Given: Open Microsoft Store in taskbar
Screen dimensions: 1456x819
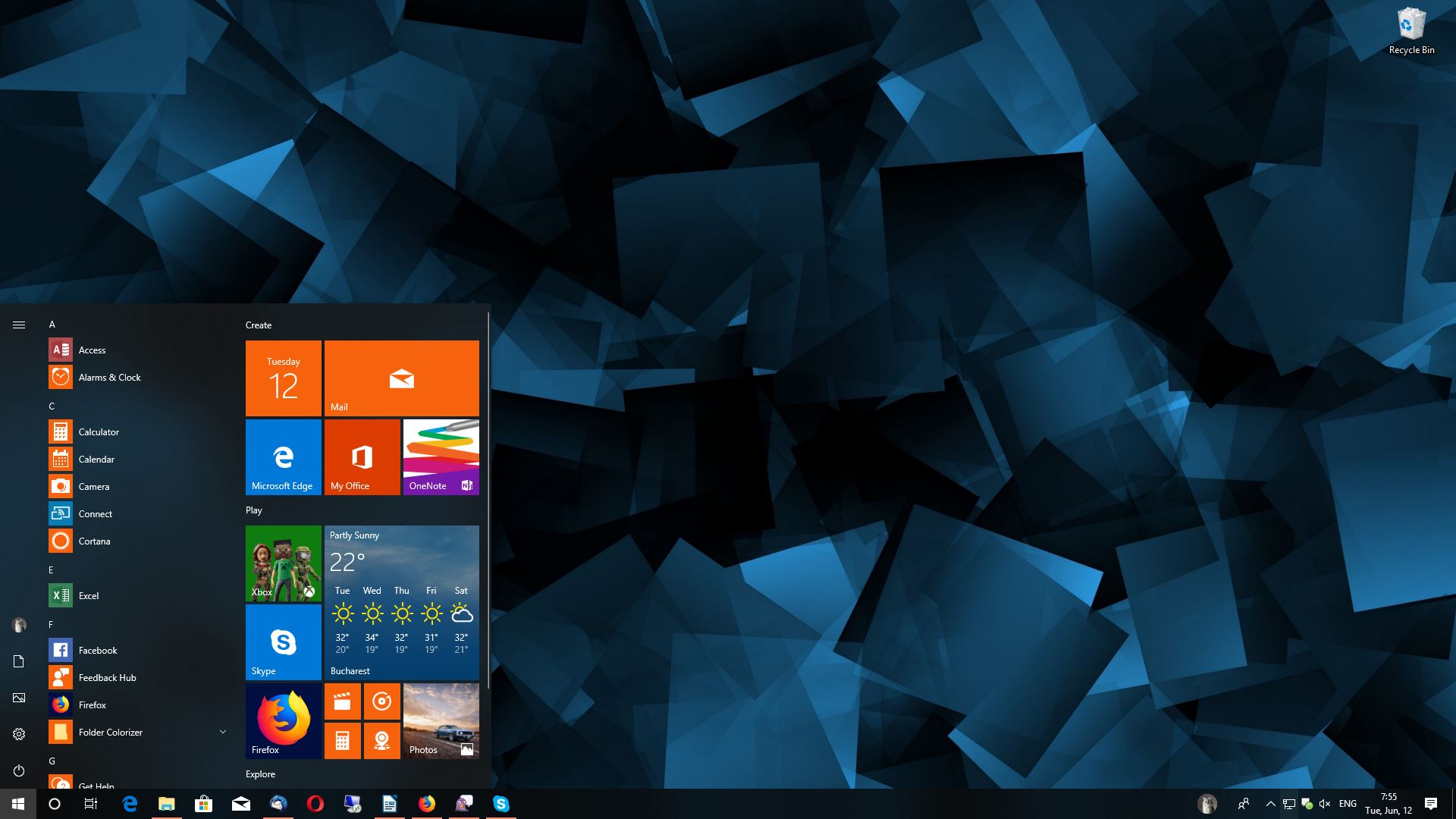Looking at the screenshot, I should 203,804.
